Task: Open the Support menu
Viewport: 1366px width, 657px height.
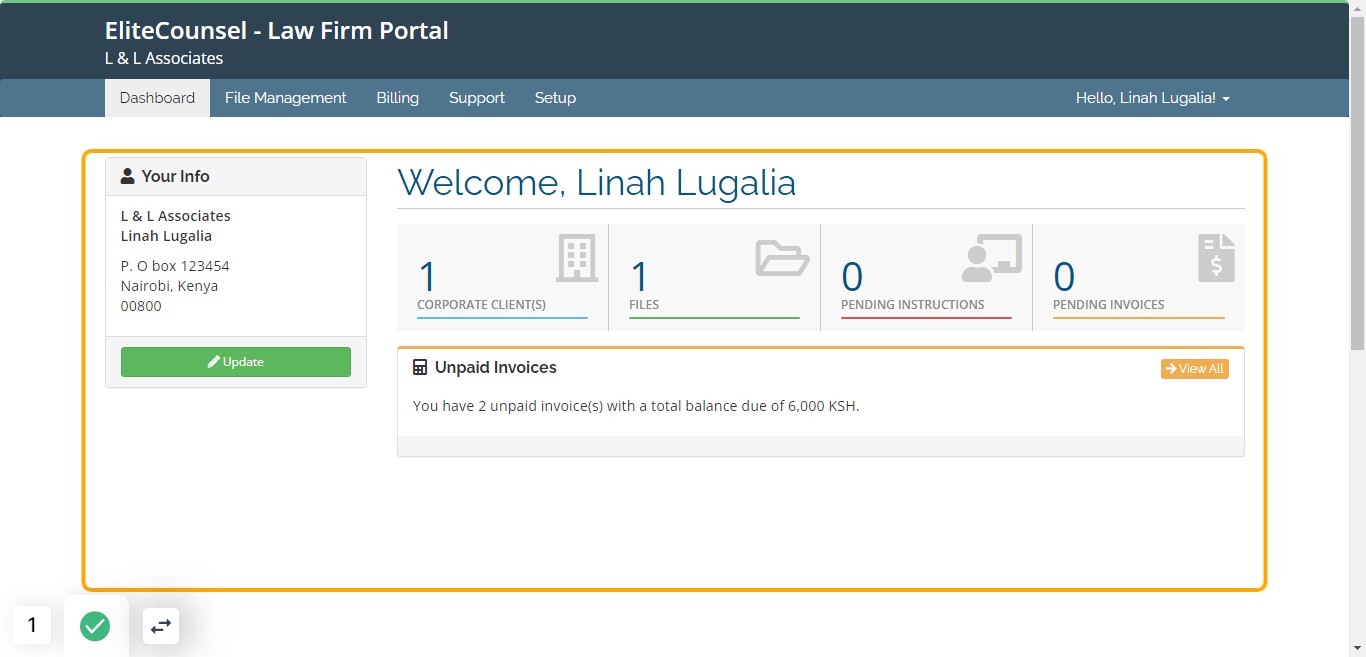Action: point(476,98)
